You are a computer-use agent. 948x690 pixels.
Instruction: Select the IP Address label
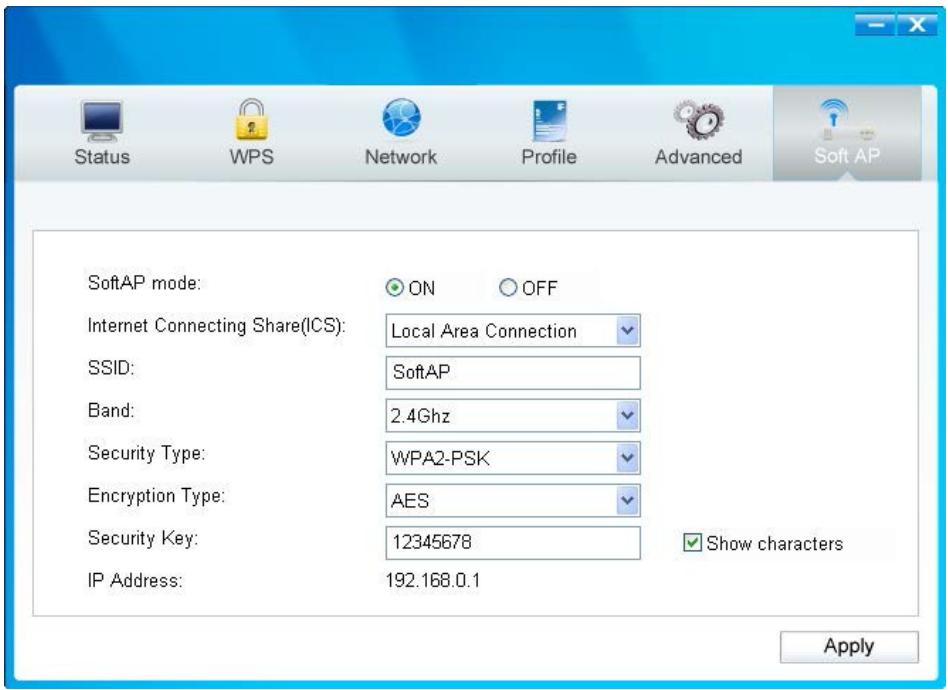(135, 581)
